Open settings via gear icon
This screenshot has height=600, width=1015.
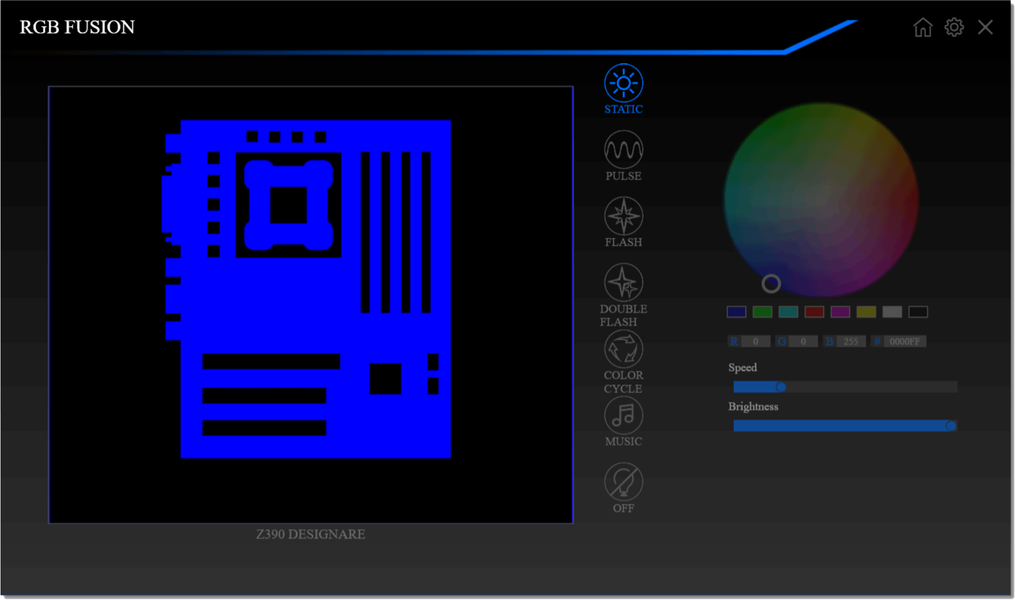click(x=954, y=27)
